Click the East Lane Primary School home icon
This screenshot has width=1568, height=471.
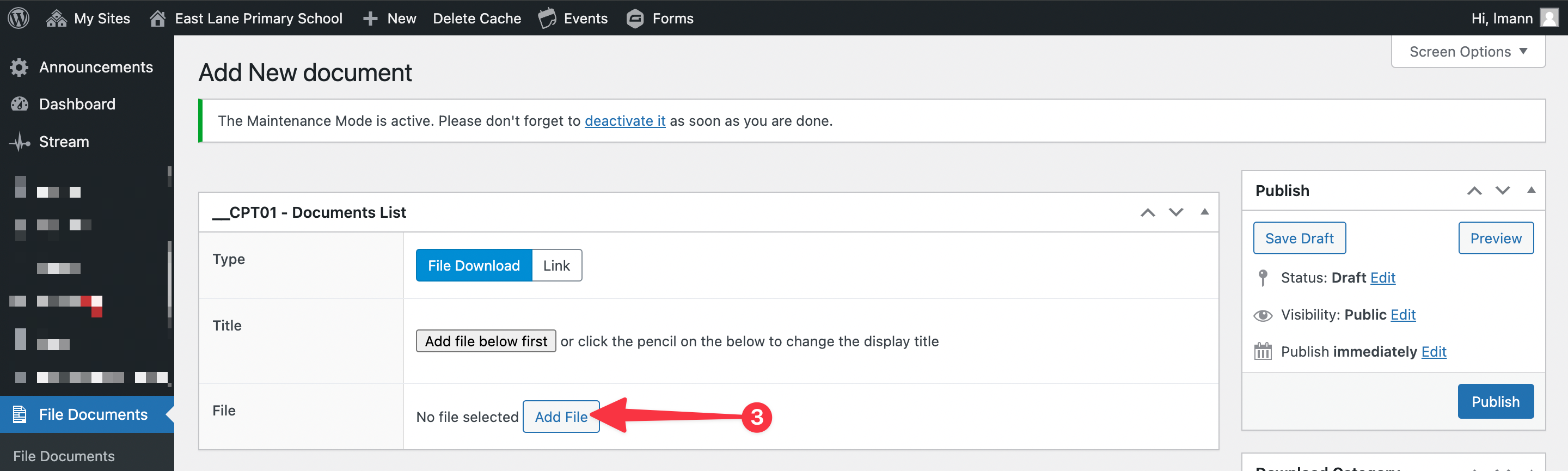click(158, 19)
